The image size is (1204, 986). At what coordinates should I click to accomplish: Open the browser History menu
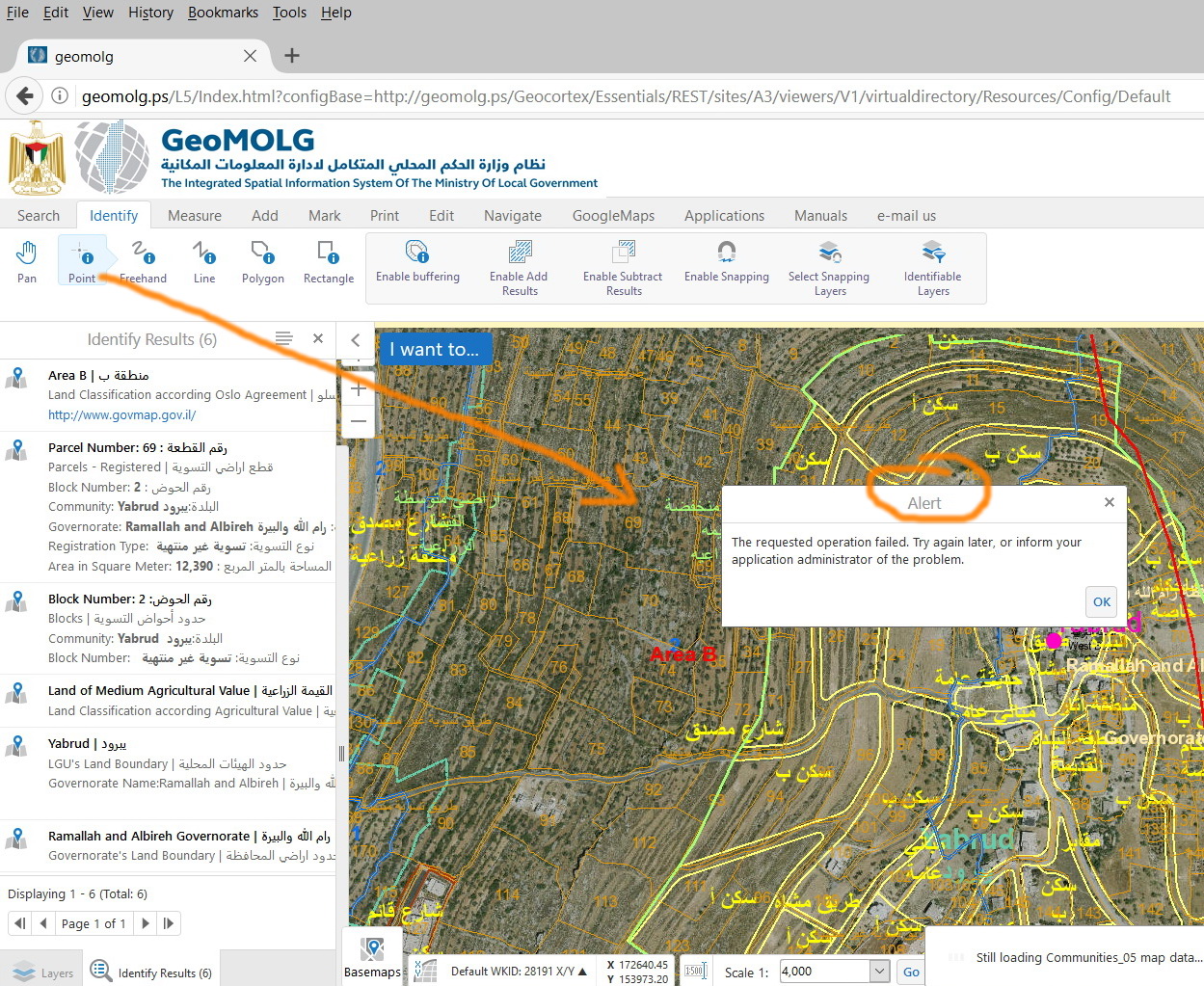[x=150, y=13]
